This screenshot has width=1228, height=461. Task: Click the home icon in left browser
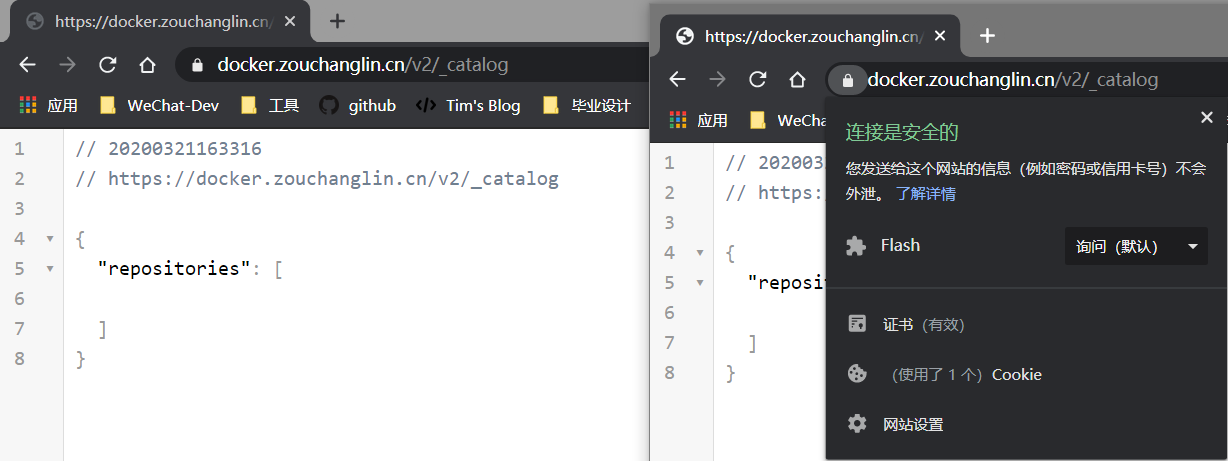(147, 65)
